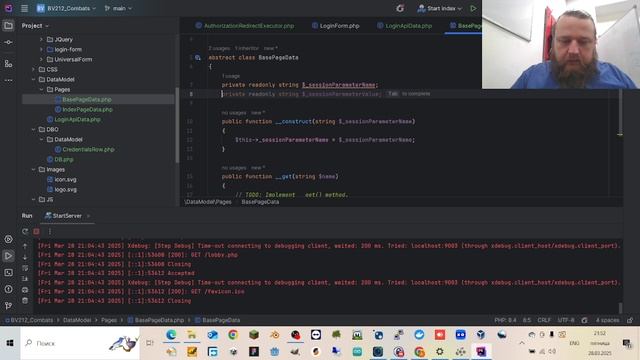Open Google Chrome from taskbar
Screen dimensions: 640x360
(233, 335)
